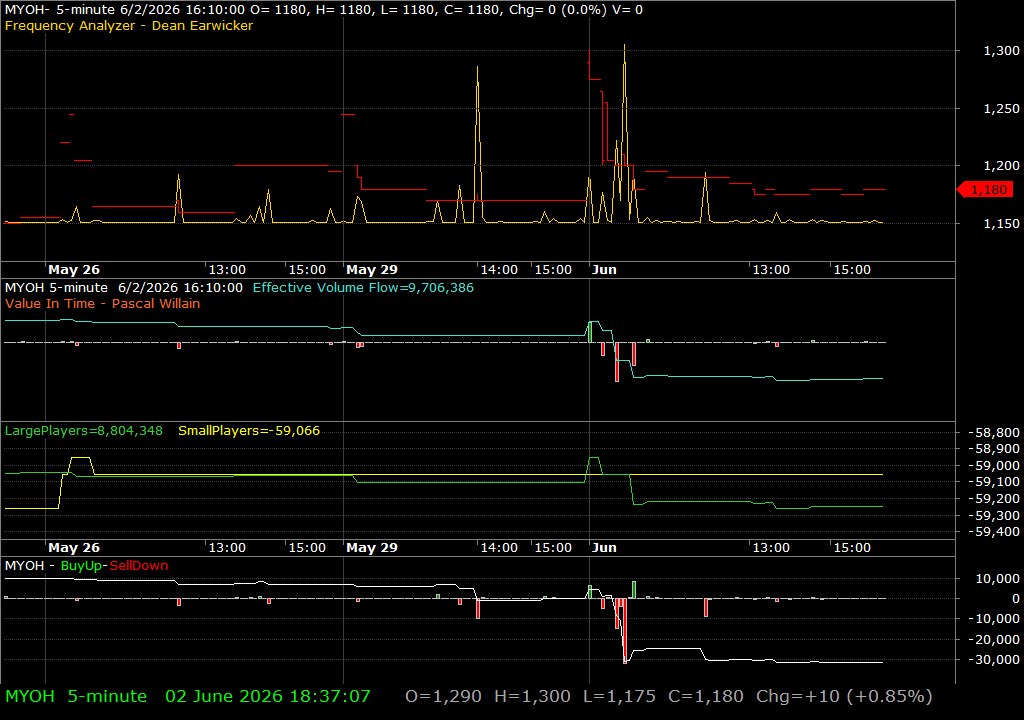Click the -59,200 axis value
This screenshot has height=720, width=1024.
tap(993, 499)
